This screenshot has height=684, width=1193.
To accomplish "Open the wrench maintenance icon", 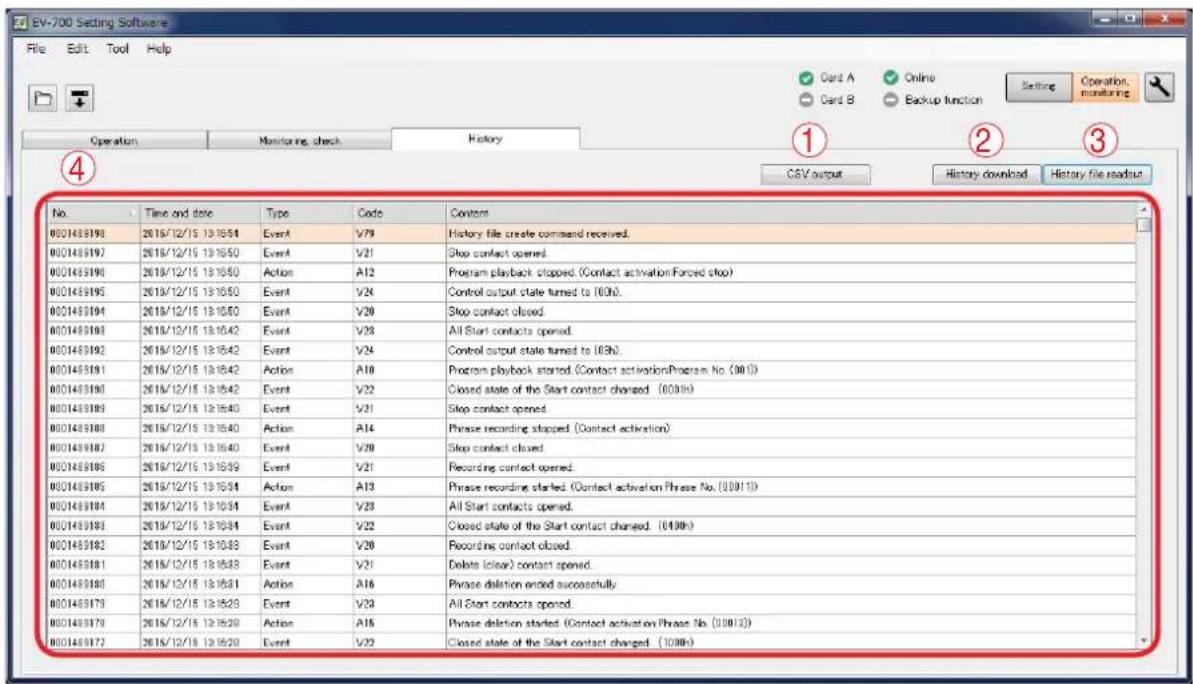I will pyautogui.click(x=1159, y=87).
